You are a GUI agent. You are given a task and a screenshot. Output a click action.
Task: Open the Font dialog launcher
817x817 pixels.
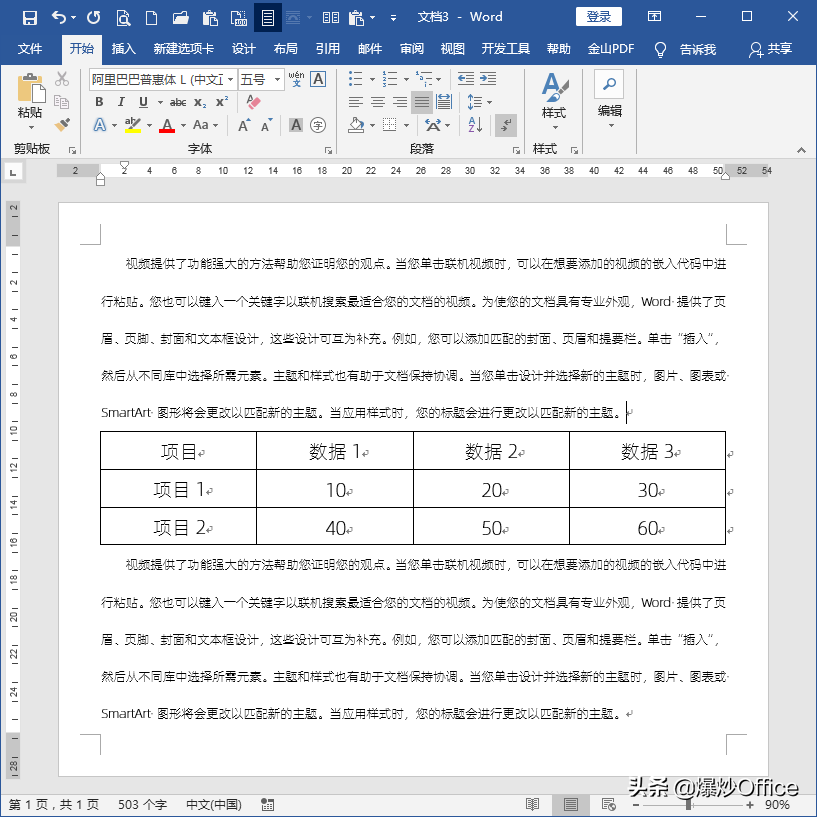click(328, 150)
